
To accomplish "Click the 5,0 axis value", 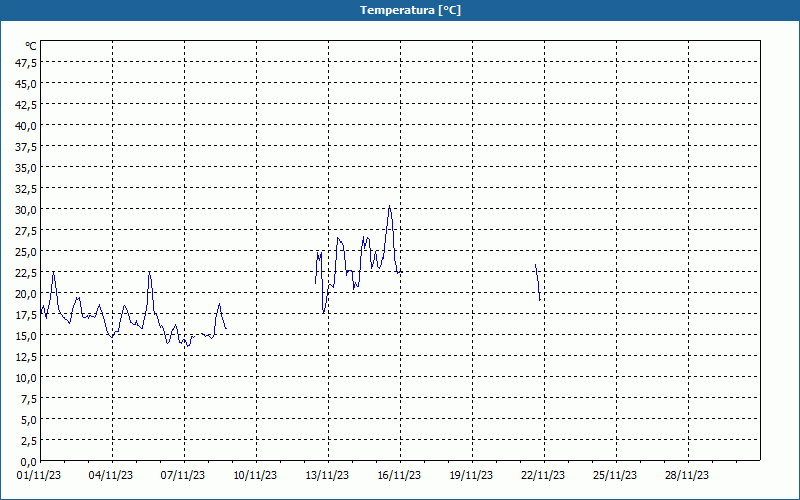I will (29, 420).
